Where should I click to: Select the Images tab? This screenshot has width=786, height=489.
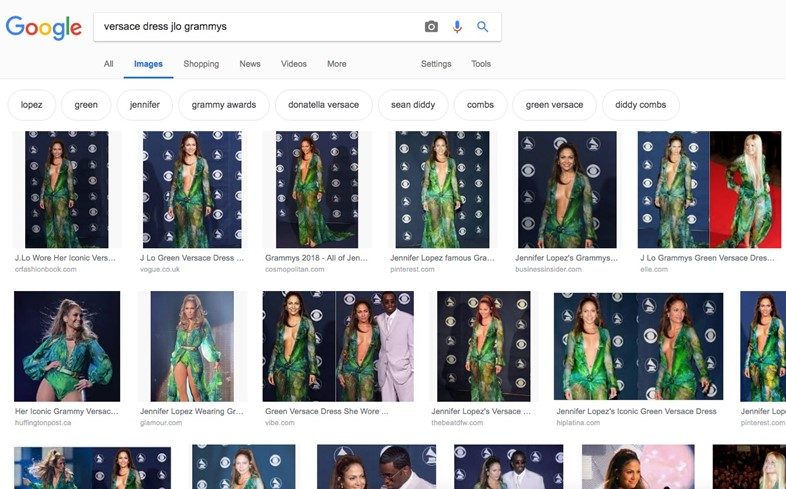[148, 64]
